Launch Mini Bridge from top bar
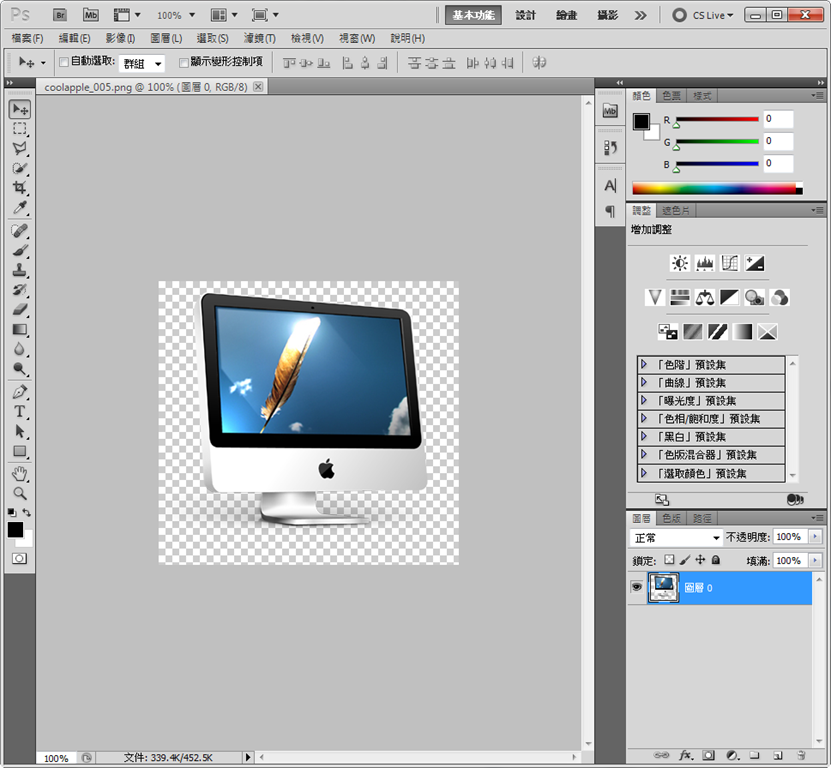The height and width of the screenshot is (768, 831). 91,15
